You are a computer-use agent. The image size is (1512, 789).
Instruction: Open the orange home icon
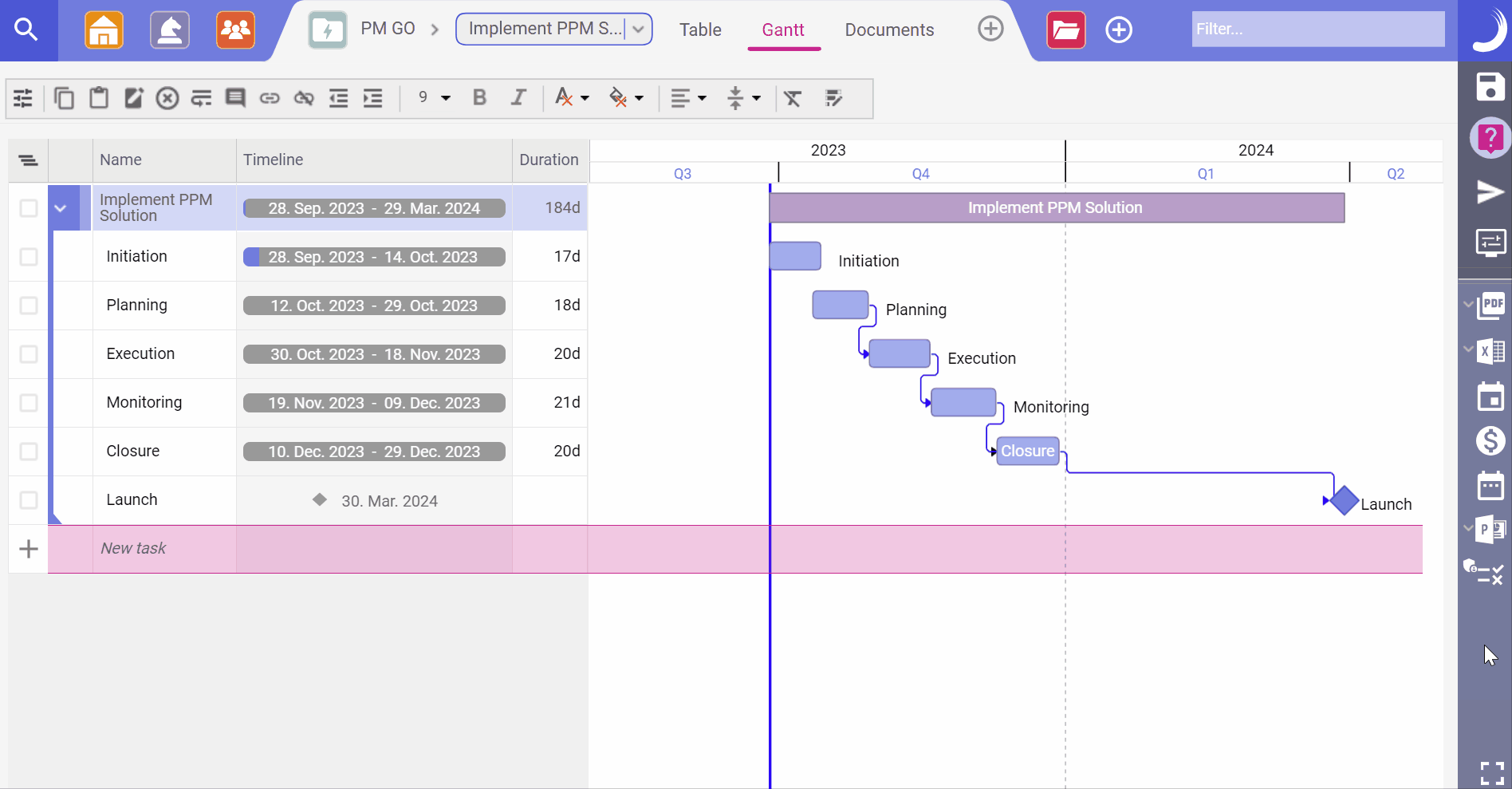tap(104, 30)
